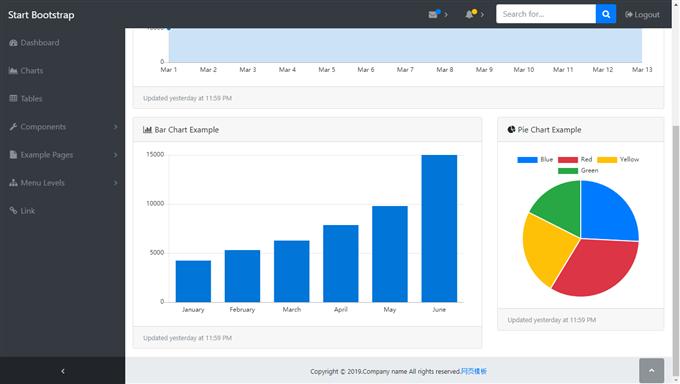Click the Dashboard gauge icon in the sidebar
Viewport: 680px width, 384px height.
click(x=13, y=43)
